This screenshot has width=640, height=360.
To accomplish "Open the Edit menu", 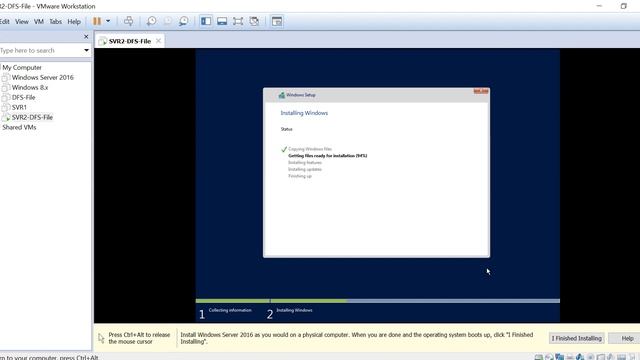I will coord(4,22).
